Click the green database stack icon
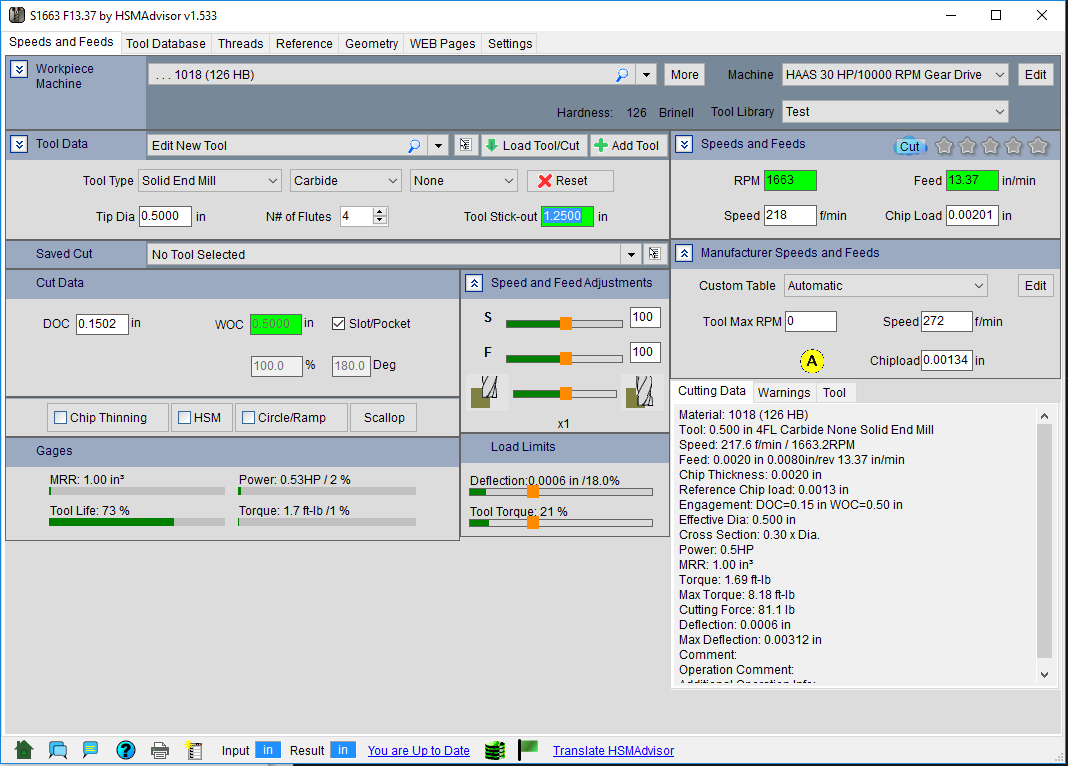 coord(494,750)
